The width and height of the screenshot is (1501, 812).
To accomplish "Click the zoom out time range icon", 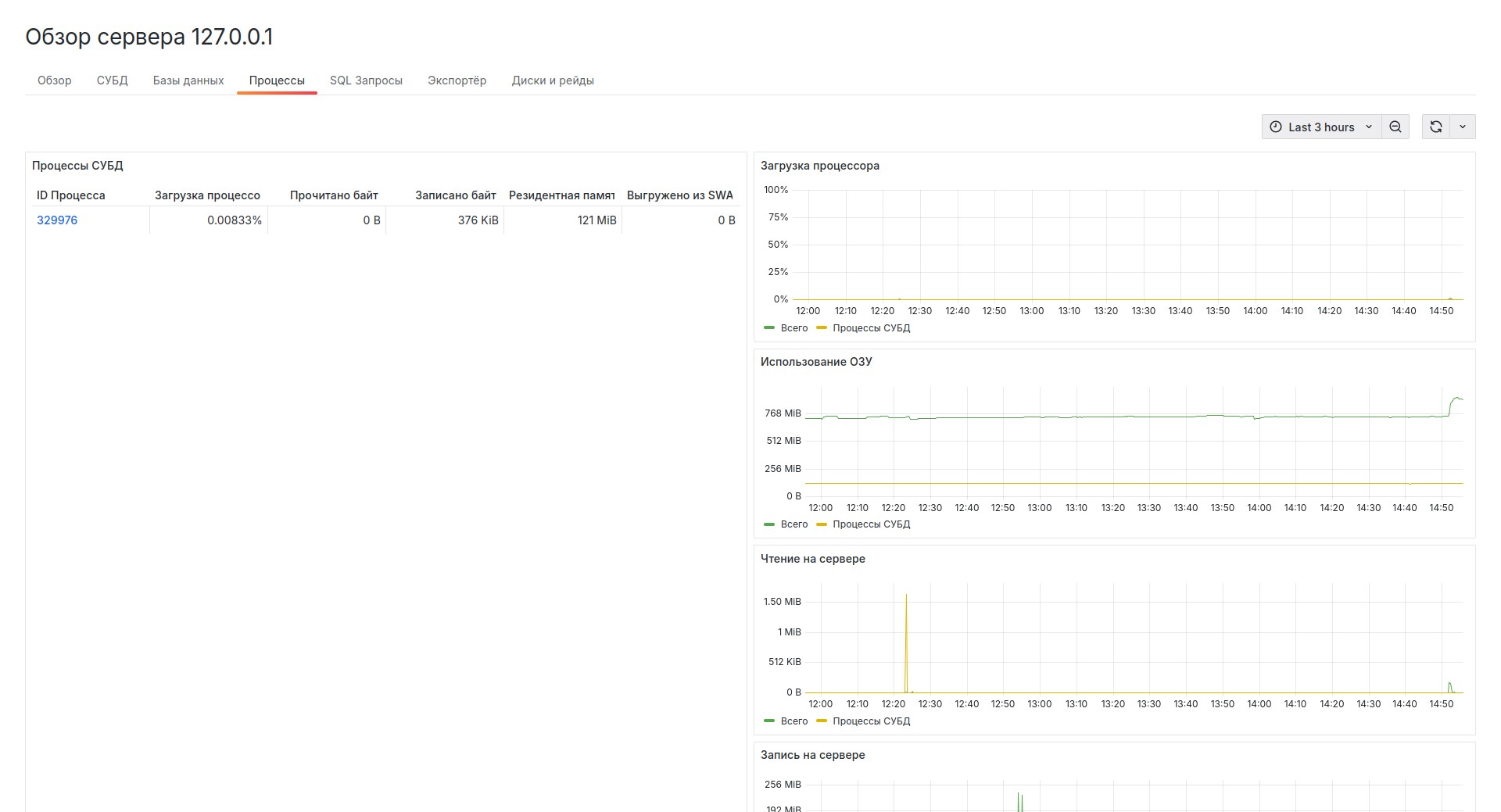I will [x=1395, y=127].
